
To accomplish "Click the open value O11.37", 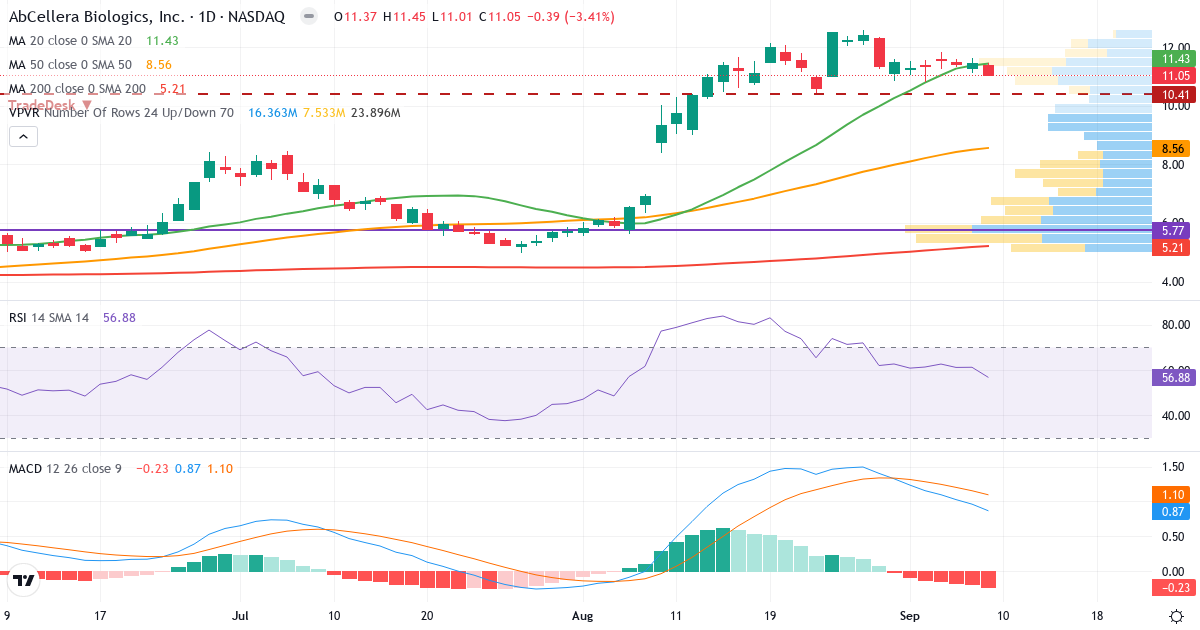I will point(357,17).
